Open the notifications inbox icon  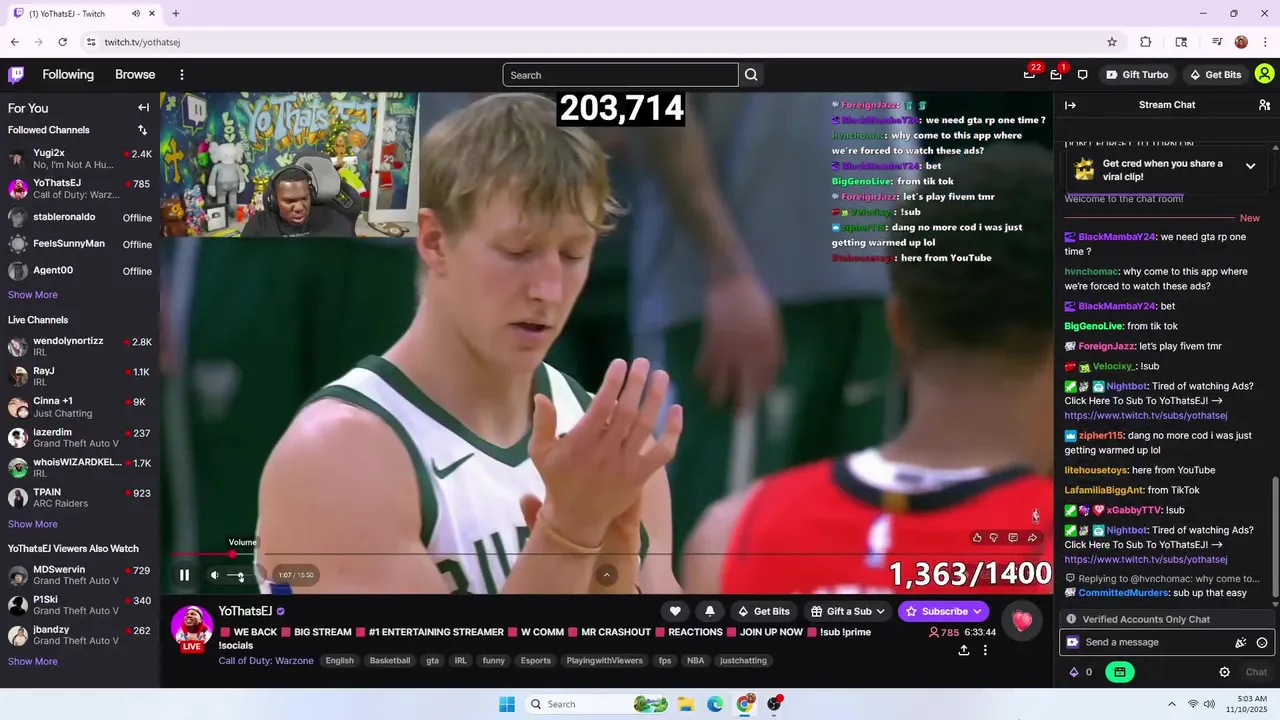pos(1056,75)
